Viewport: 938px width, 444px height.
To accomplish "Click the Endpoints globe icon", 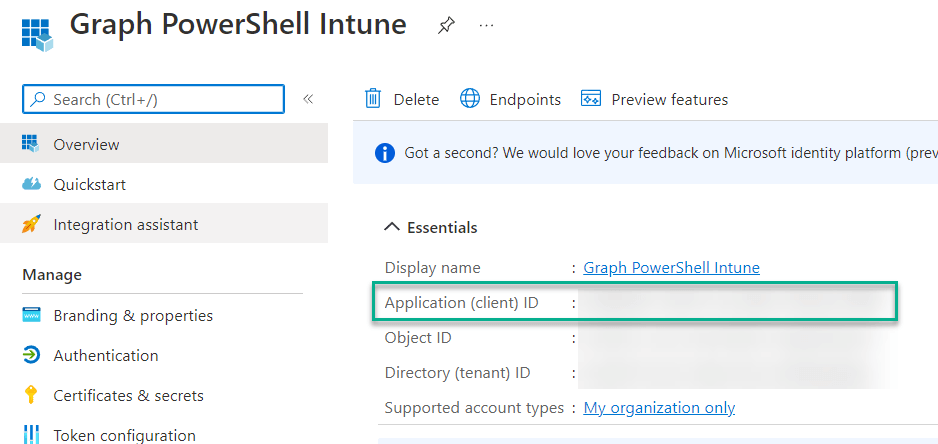I will [470, 99].
